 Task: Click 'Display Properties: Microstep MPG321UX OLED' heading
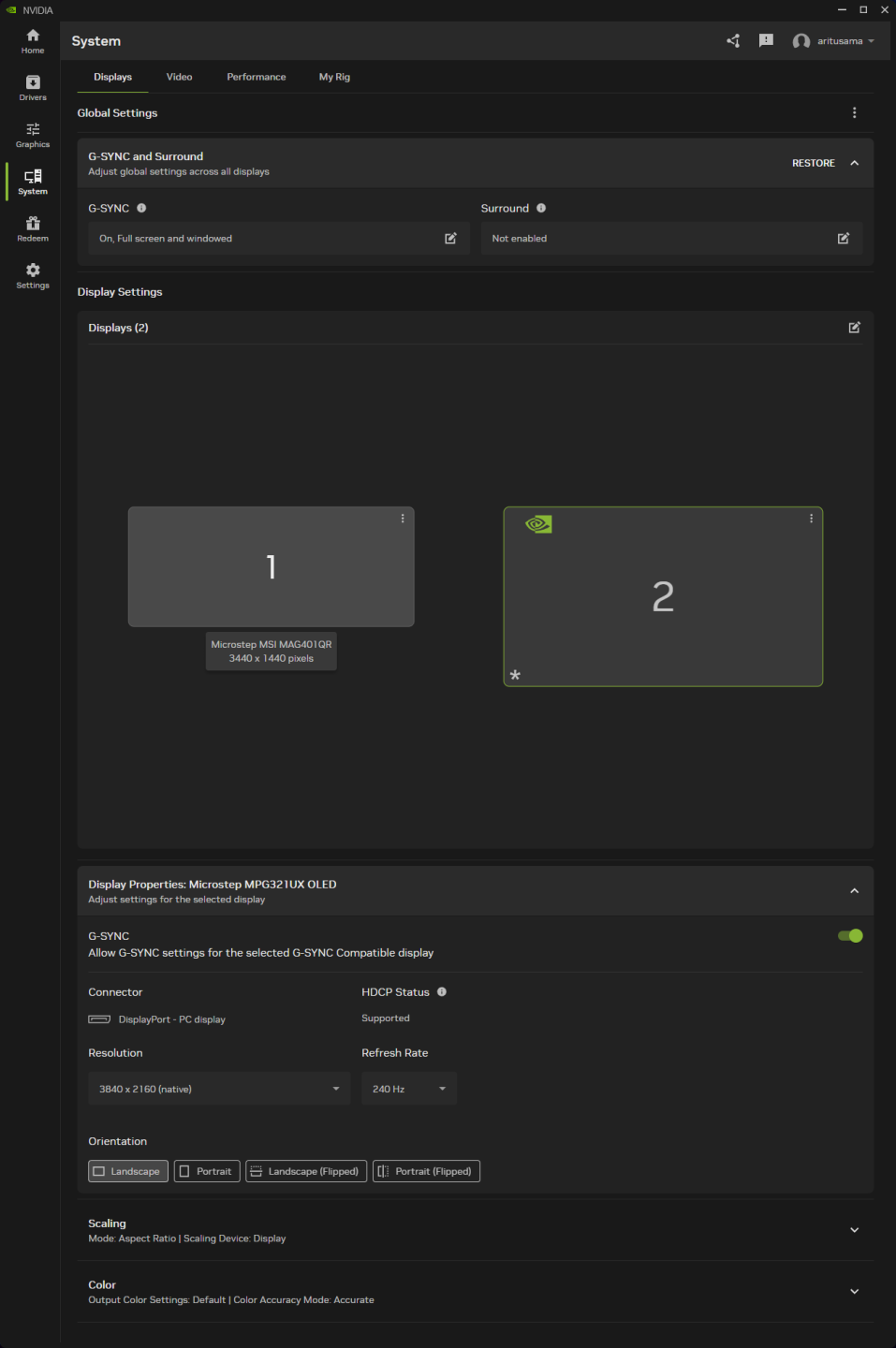pos(213,885)
